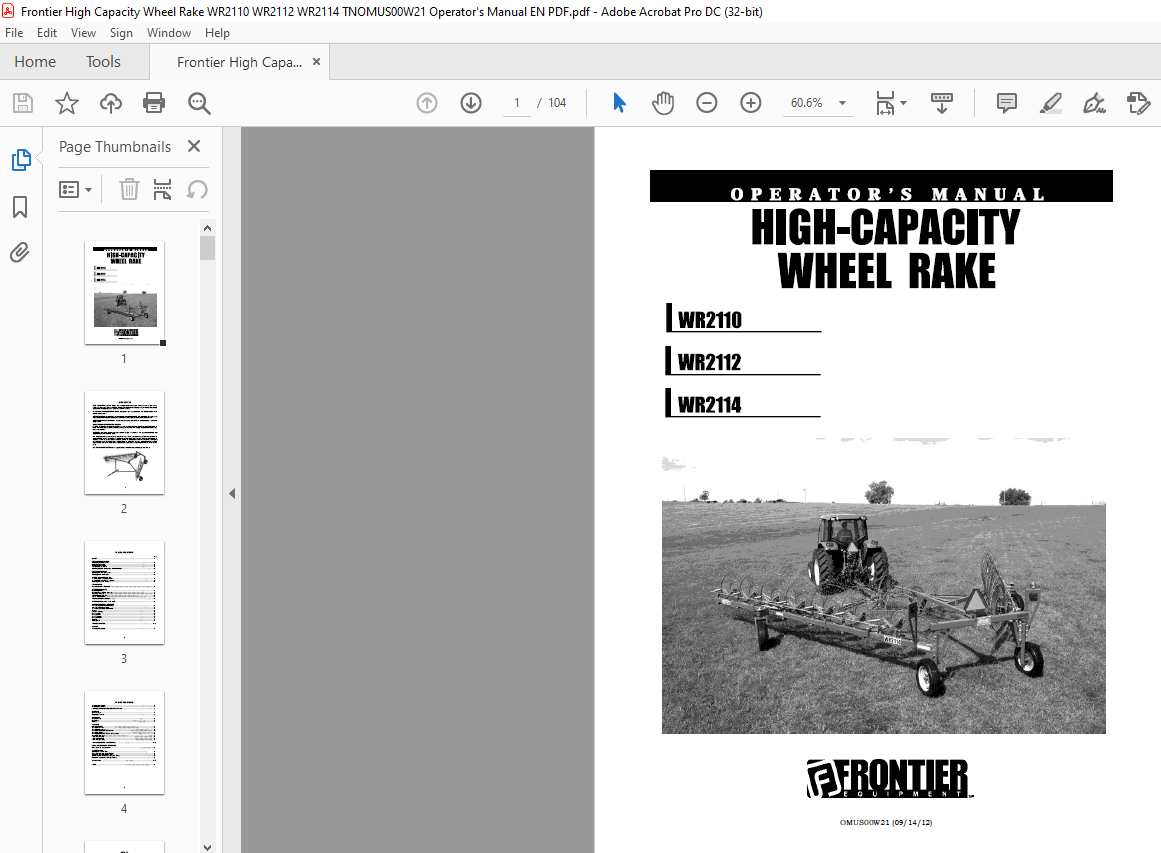
Task: Click the Save file icon
Action: click(x=23, y=103)
